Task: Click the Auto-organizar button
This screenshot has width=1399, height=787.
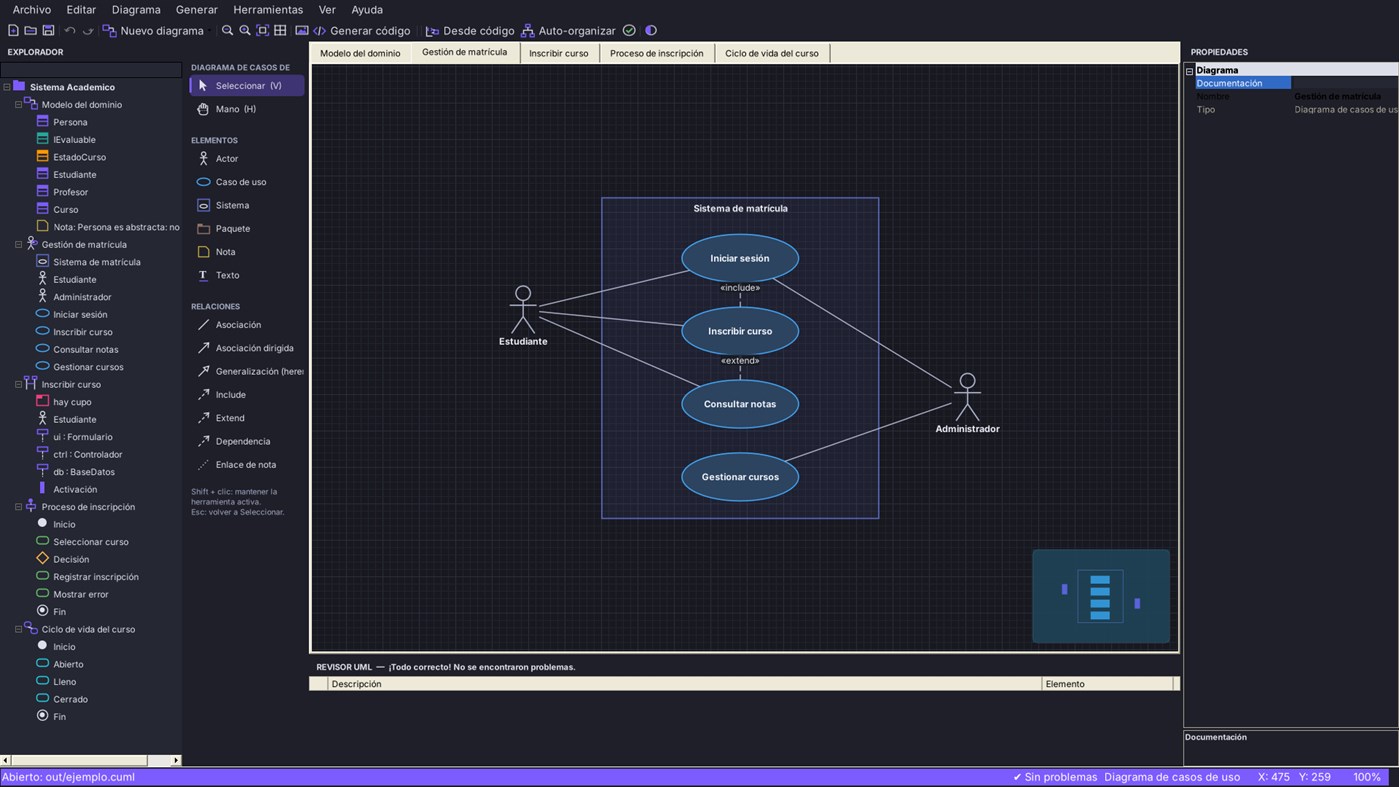Action: tap(568, 31)
